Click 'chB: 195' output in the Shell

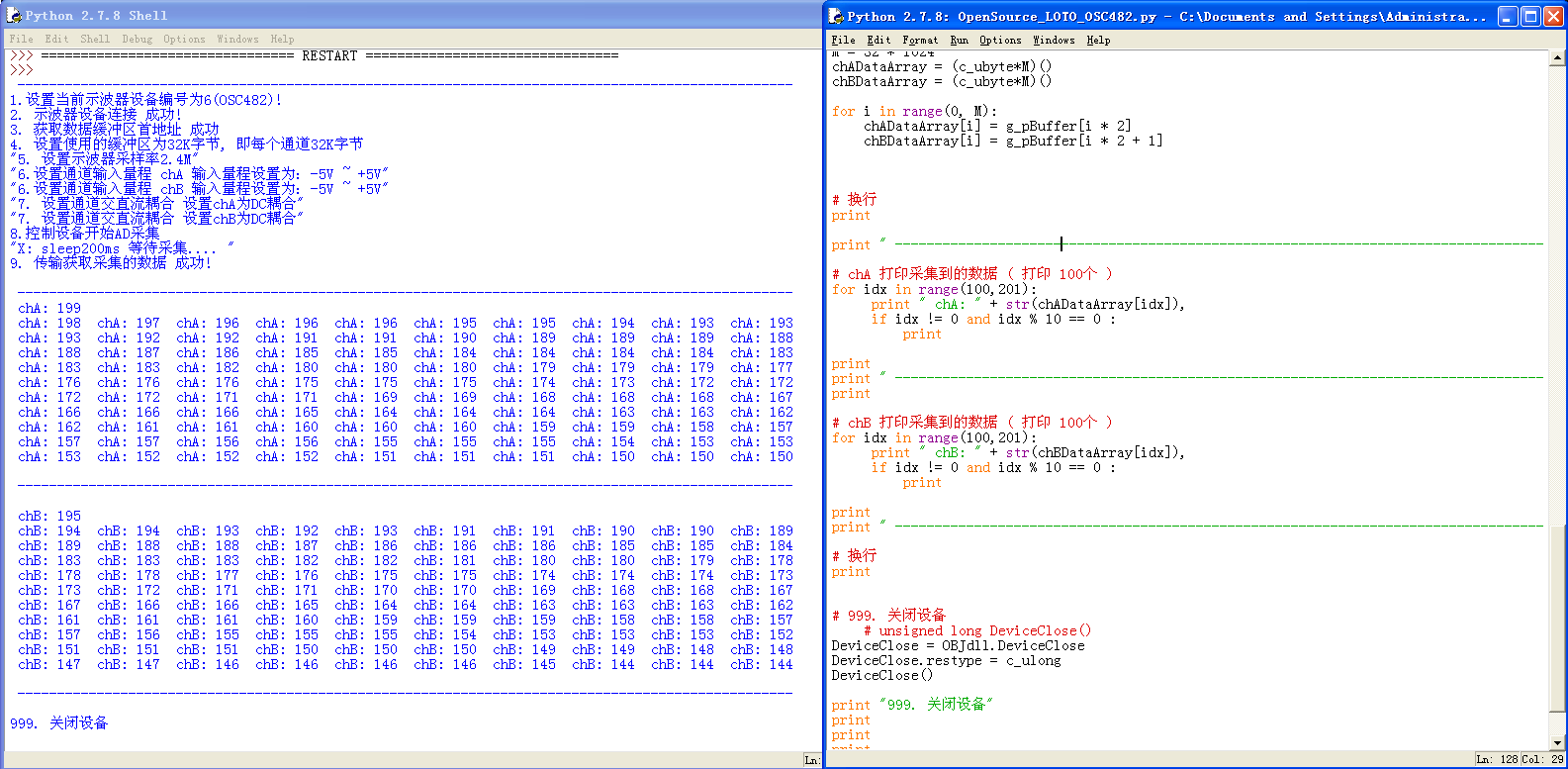click(x=49, y=516)
